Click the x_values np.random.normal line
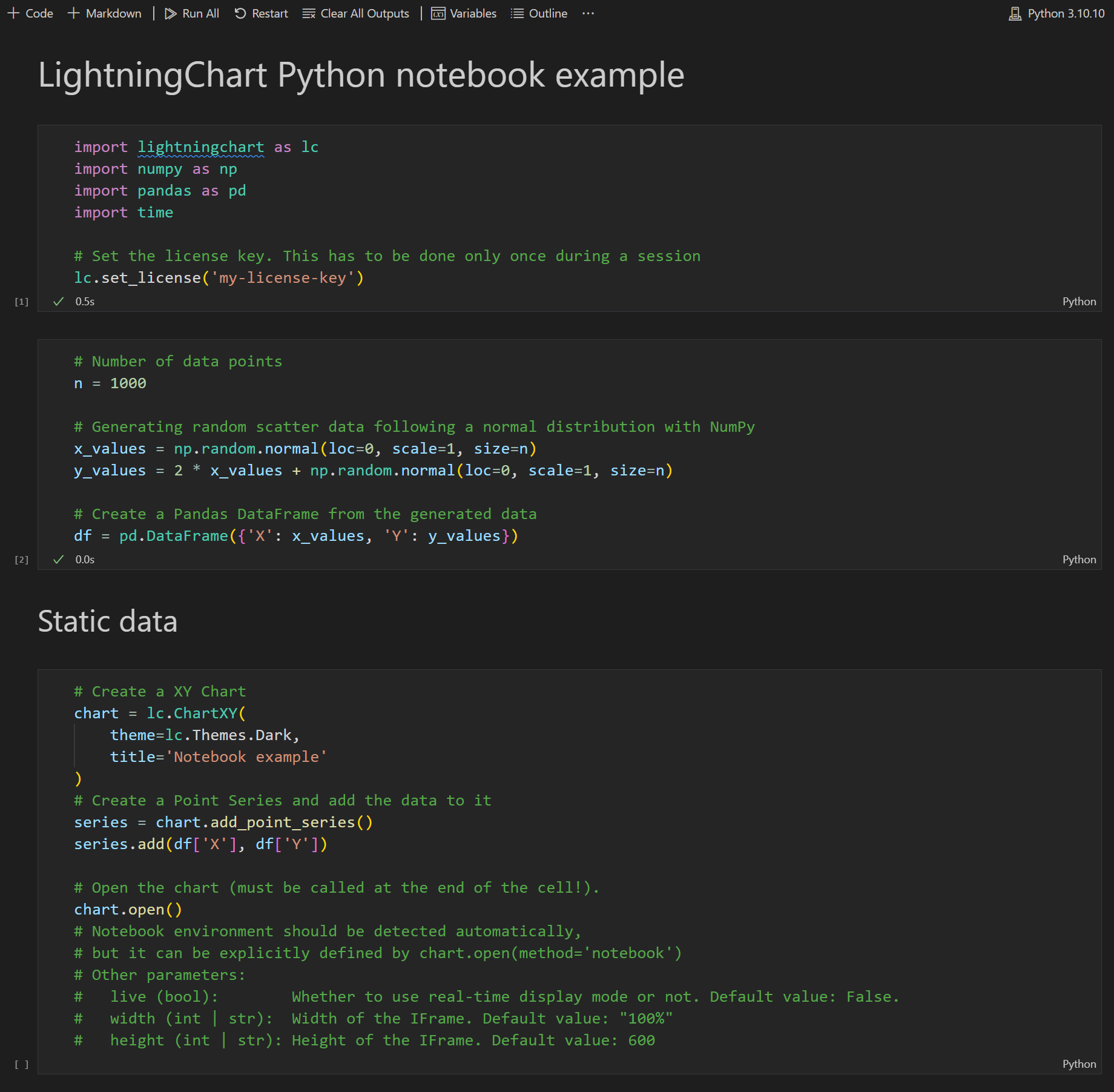Screen dimensions: 1114x1092 (x=305, y=449)
